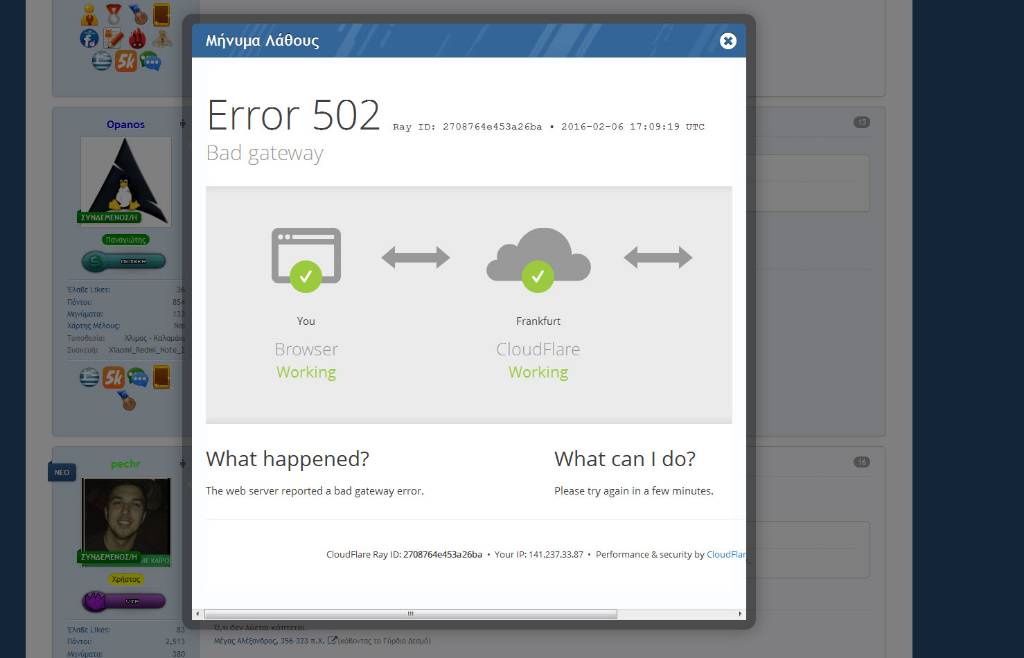The height and width of the screenshot is (658, 1024).
Task: Click the Error 502 heading
Action: pyautogui.click(x=293, y=116)
